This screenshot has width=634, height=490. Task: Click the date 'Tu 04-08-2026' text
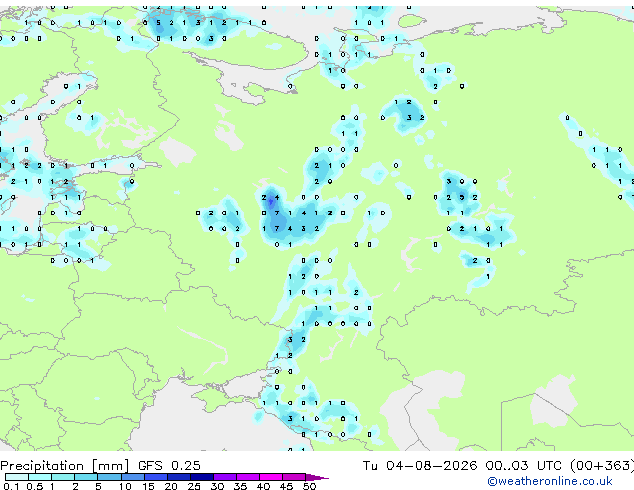(x=420, y=466)
